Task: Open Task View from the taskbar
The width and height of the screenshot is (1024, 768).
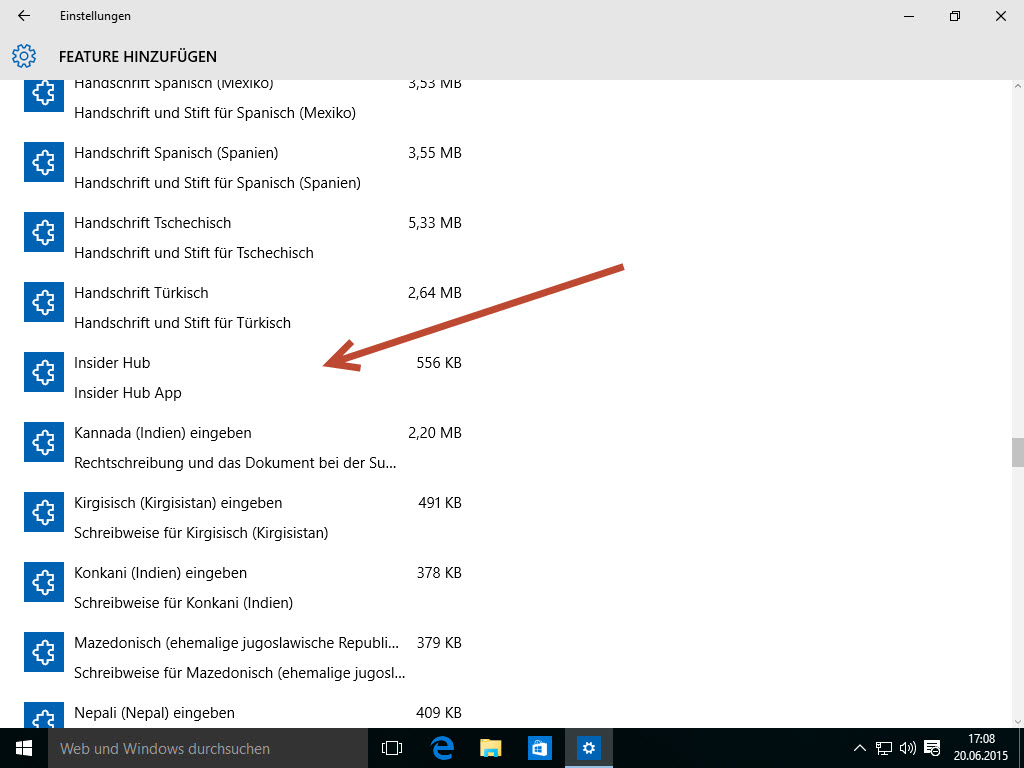Action: 392,748
